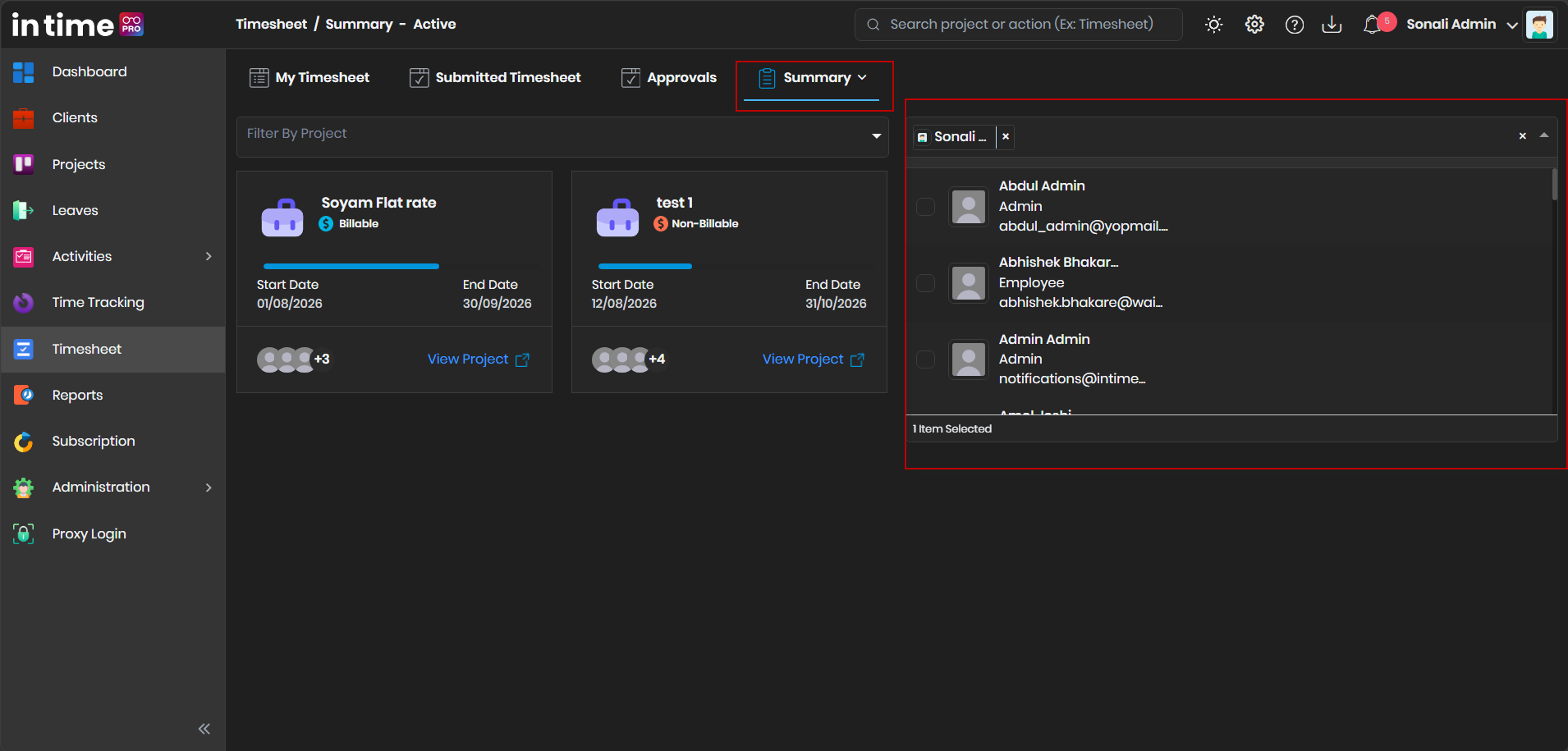Click the Admin Admin user avatar
Image resolution: width=1568 pixels, height=751 pixels.
pos(969,359)
